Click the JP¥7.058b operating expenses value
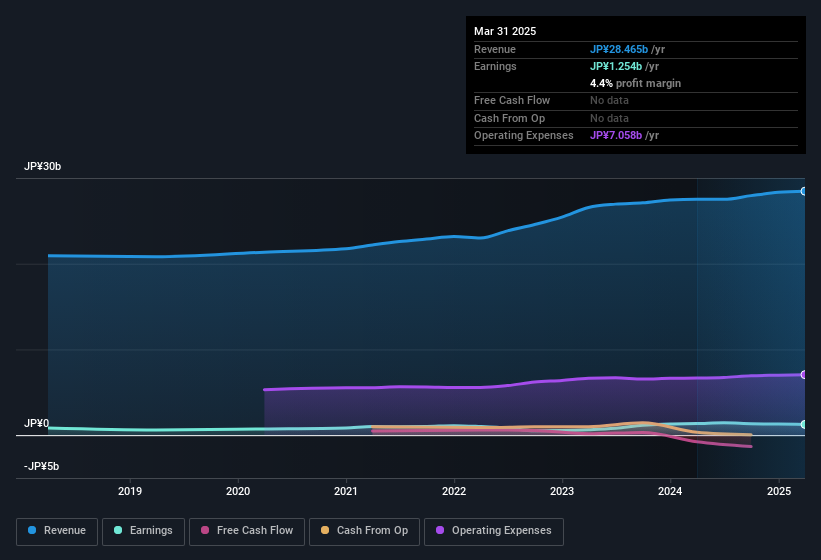 [616, 135]
